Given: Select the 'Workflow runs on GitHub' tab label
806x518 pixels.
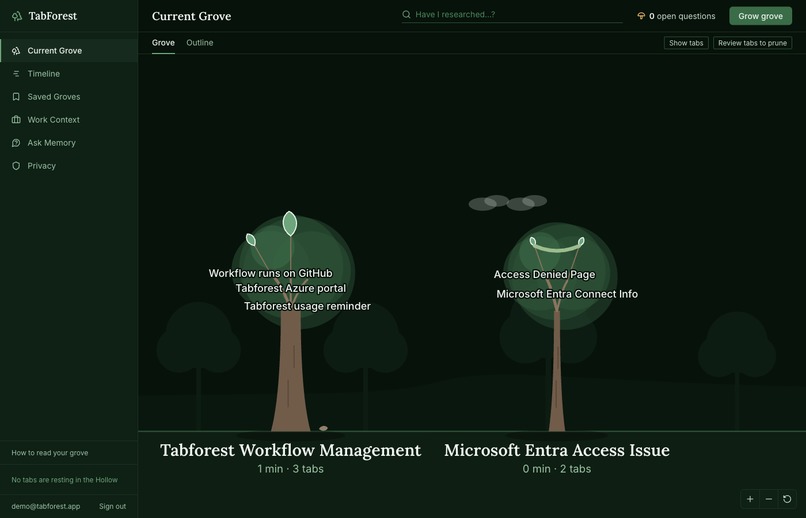Looking at the screenshot, I should point(270,273).
